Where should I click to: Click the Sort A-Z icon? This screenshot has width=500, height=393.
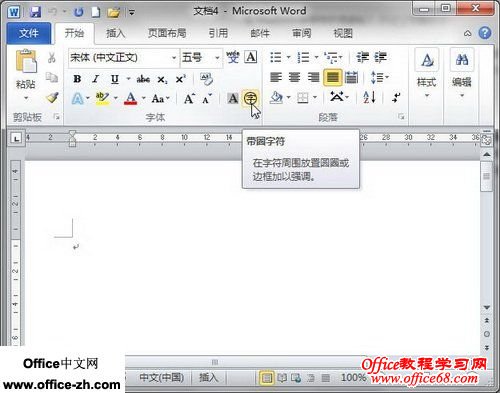pos(369,97)
